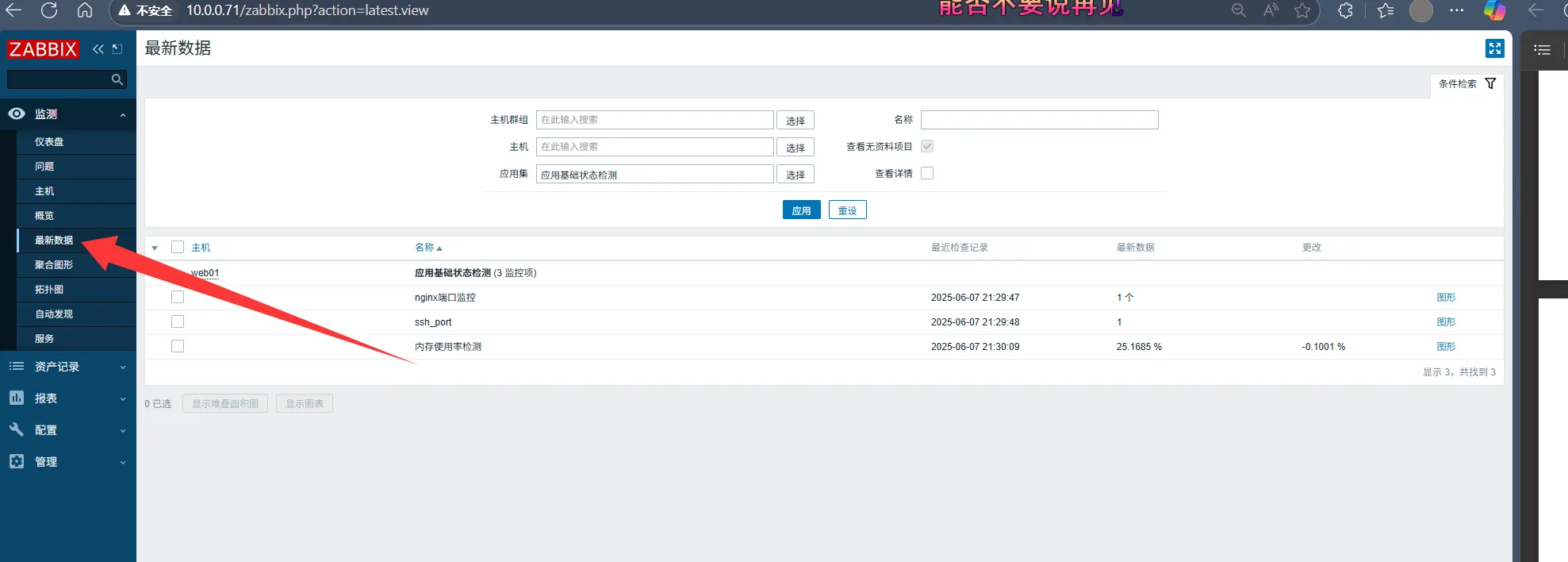1568x562 pixels.
Task: Click the 名称 filter input field
Action: [1039, 120]
